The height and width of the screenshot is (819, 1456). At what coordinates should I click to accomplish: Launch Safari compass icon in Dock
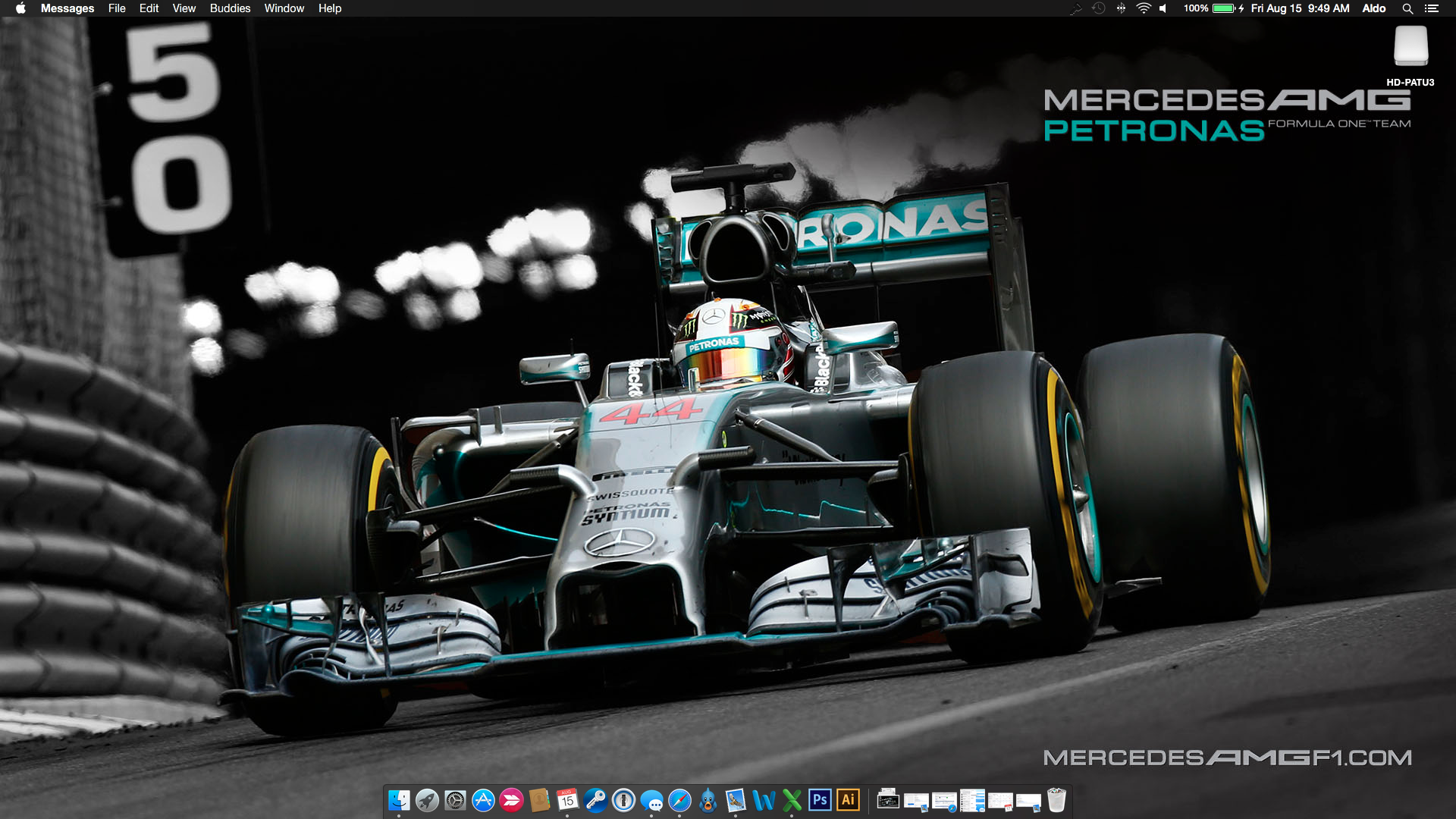click(679, 800)
